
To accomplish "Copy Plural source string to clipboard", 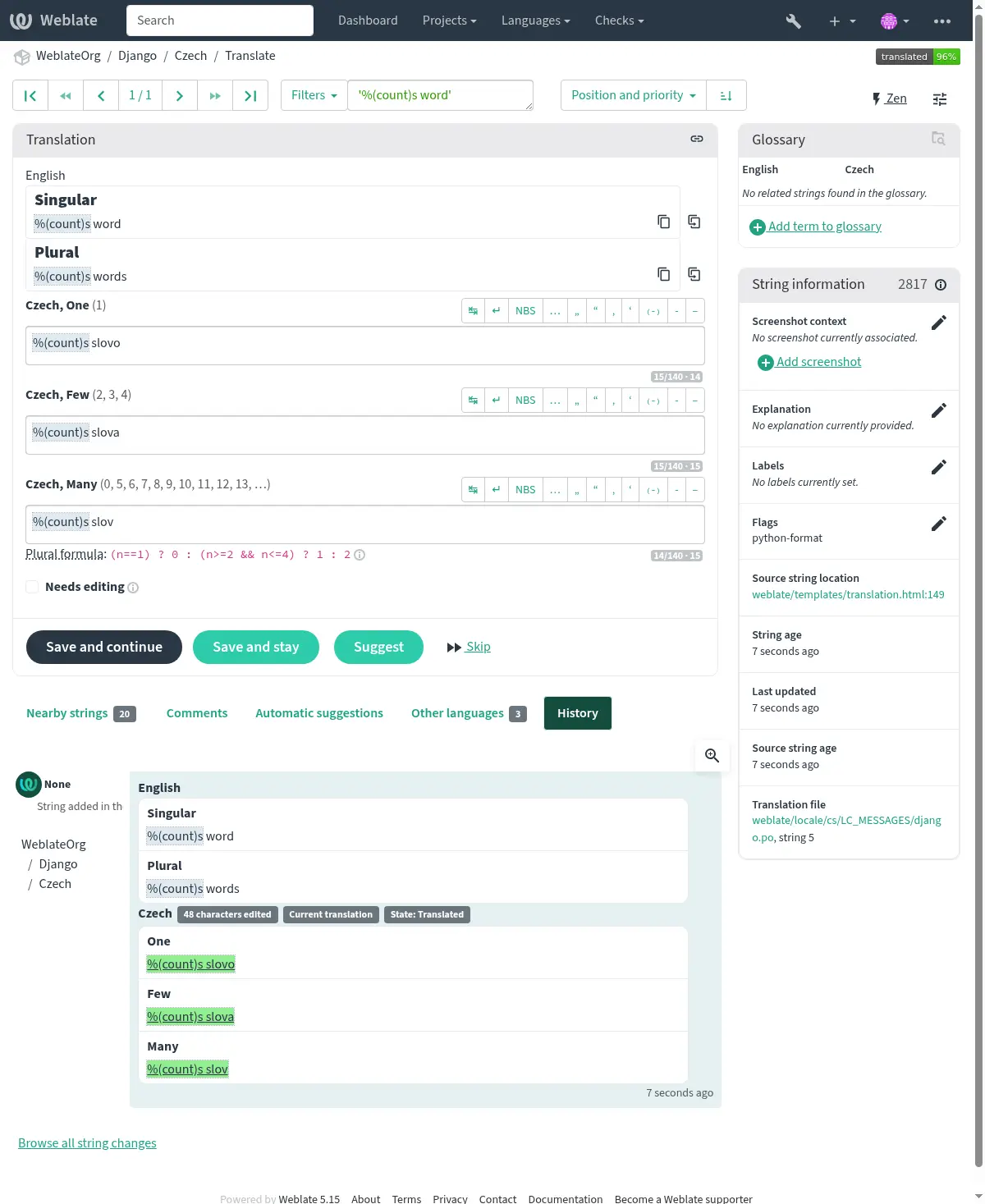I will click(663, 274).
